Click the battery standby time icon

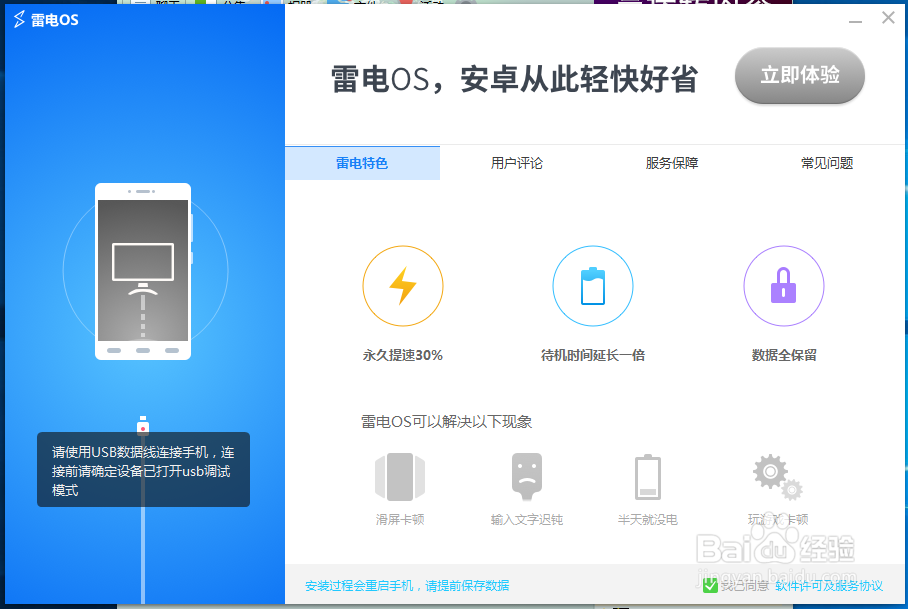click(593, 286)
